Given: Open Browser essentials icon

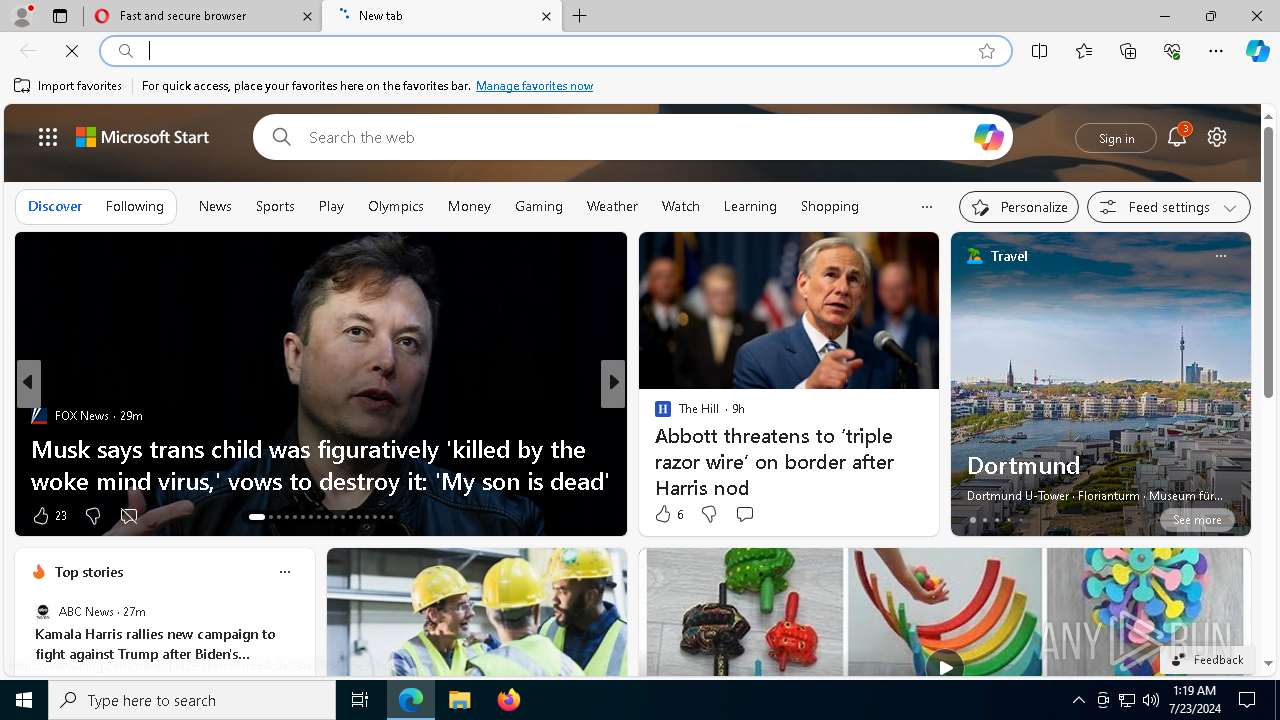Looking at the screenshot, I should point(1172,51).
